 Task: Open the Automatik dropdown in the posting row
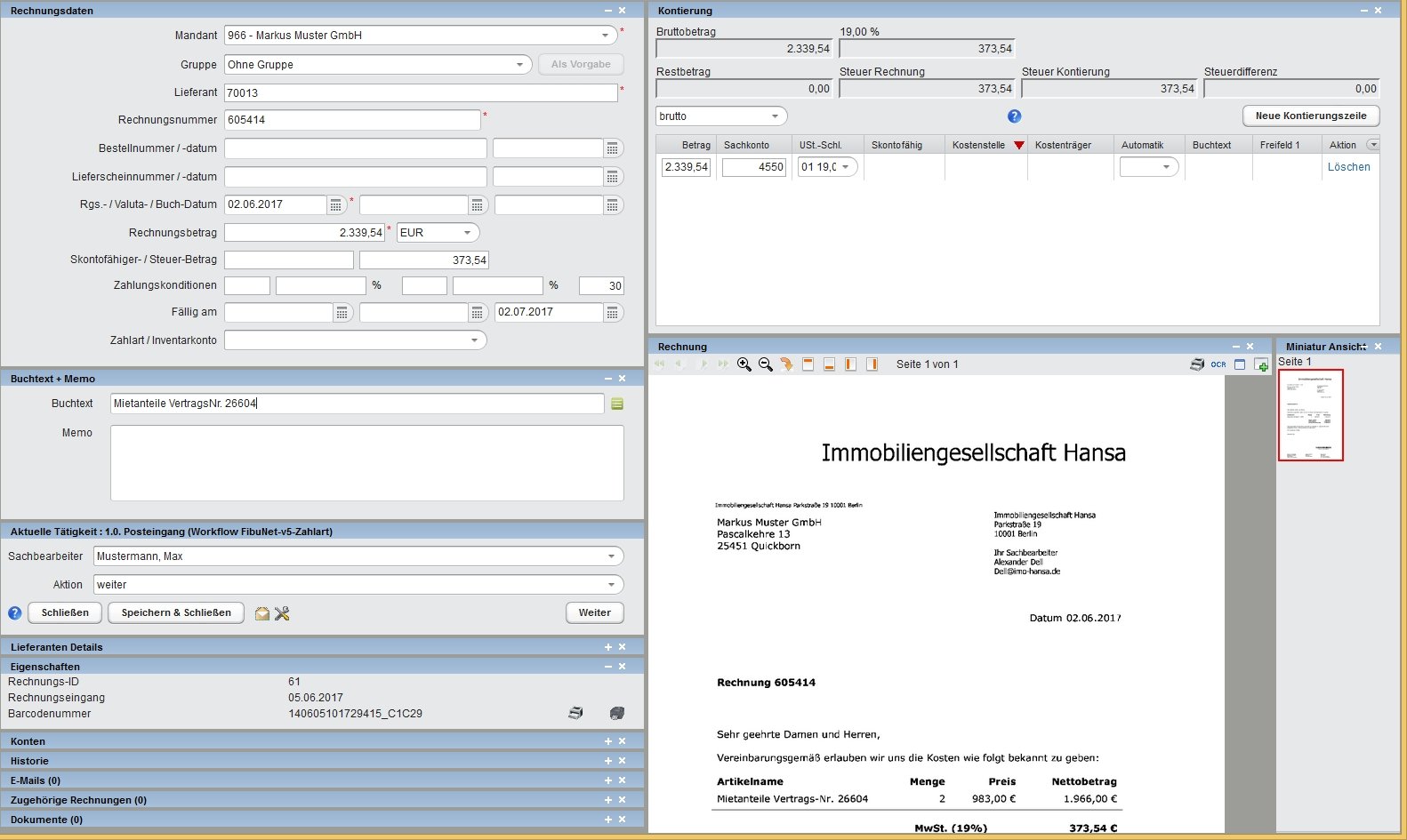pos(1167,167)
